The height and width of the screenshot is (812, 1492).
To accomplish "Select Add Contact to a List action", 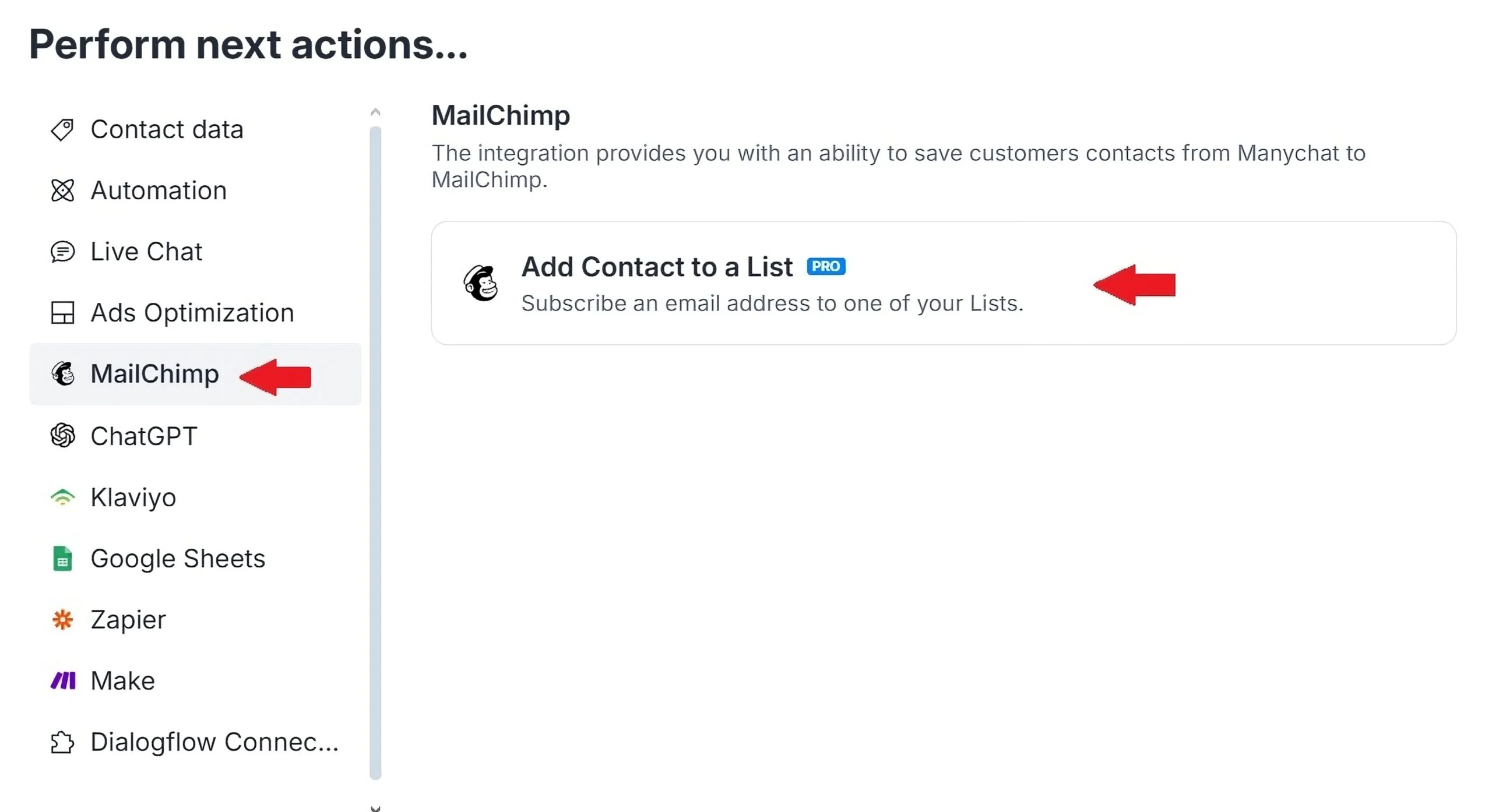I will [x=944, y=283].
